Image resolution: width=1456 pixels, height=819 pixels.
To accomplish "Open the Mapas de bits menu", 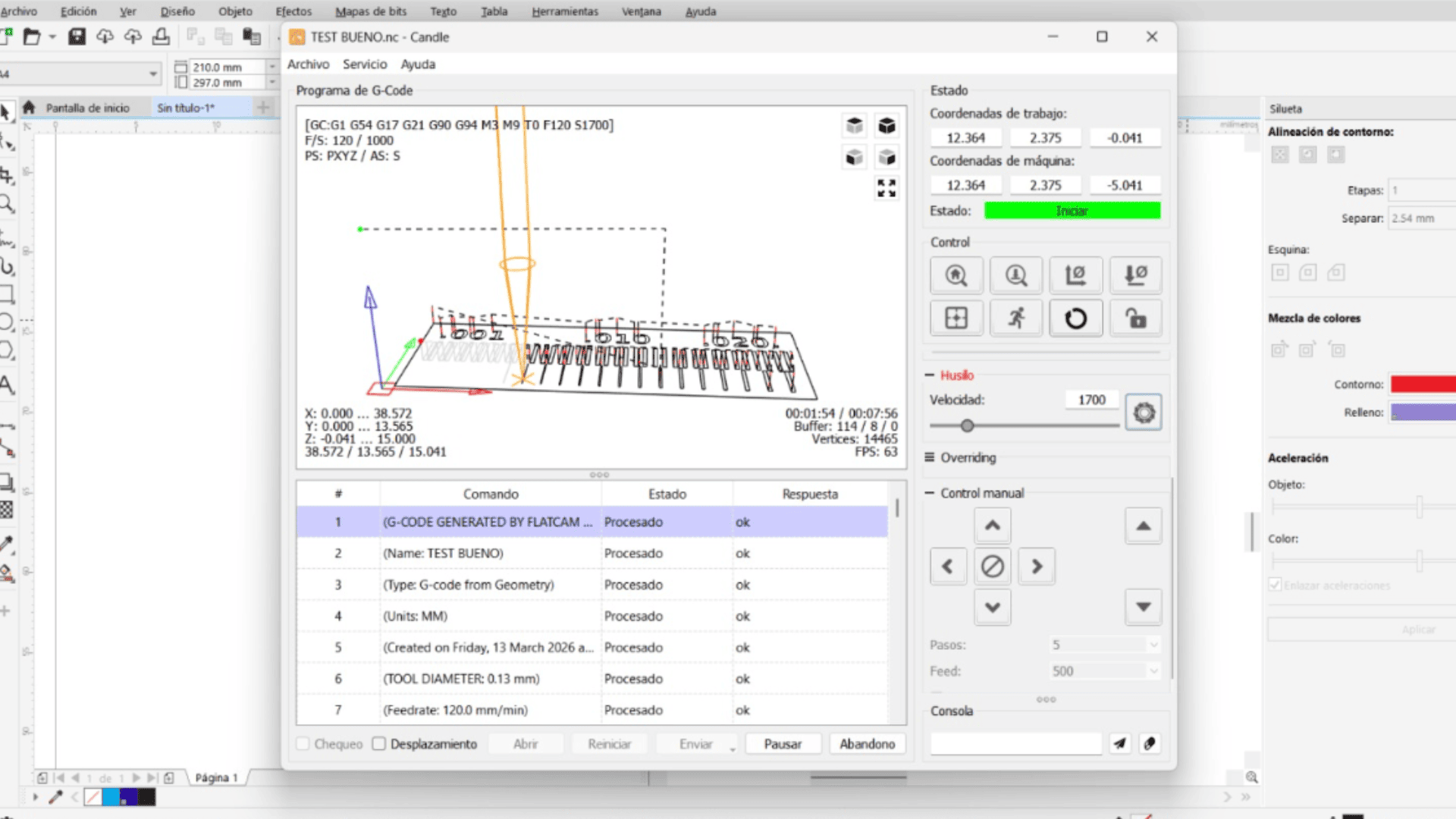I will point(371,11).
